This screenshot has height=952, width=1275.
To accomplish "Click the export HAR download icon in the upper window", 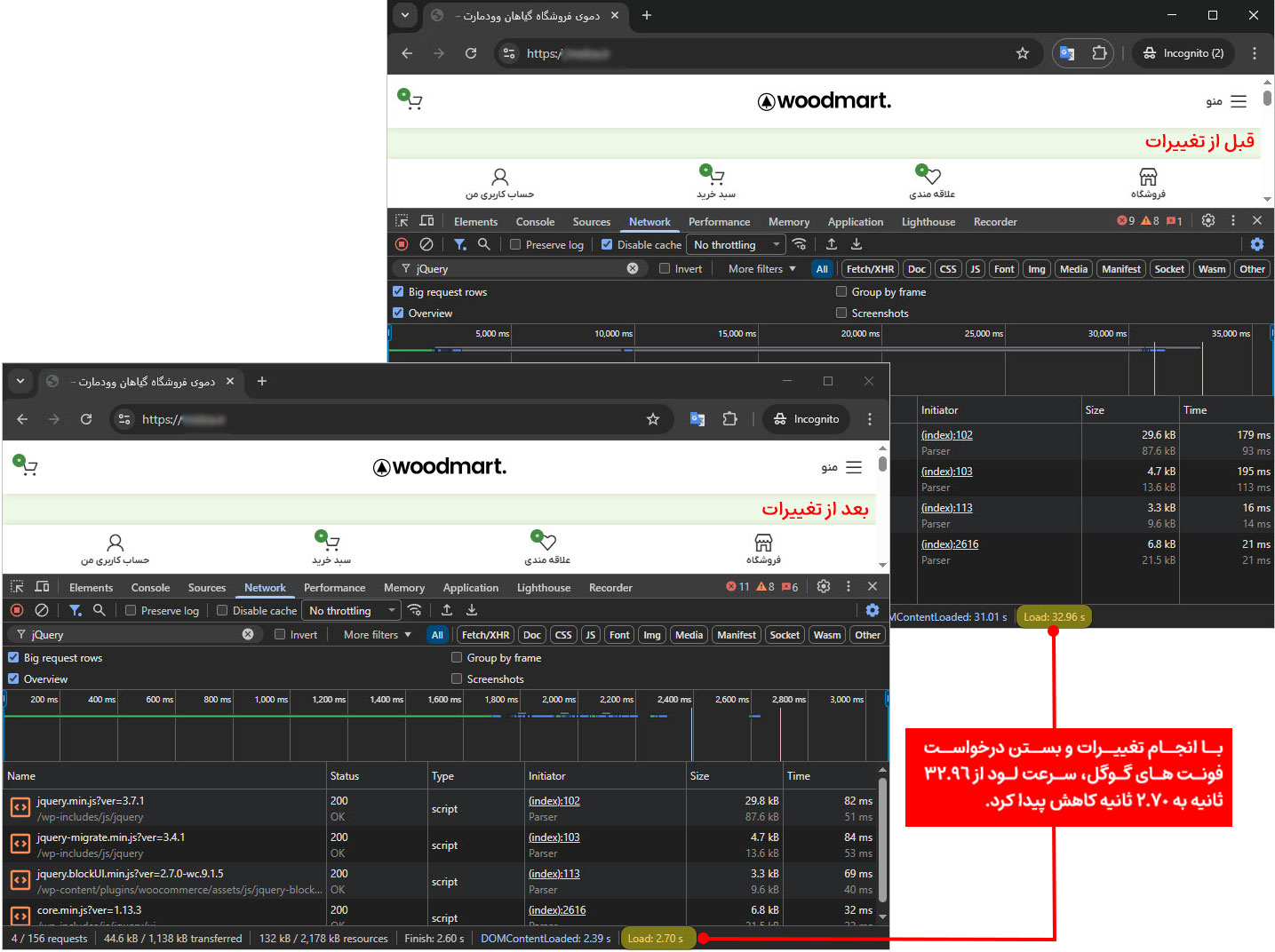I will (x=857, y=244).
